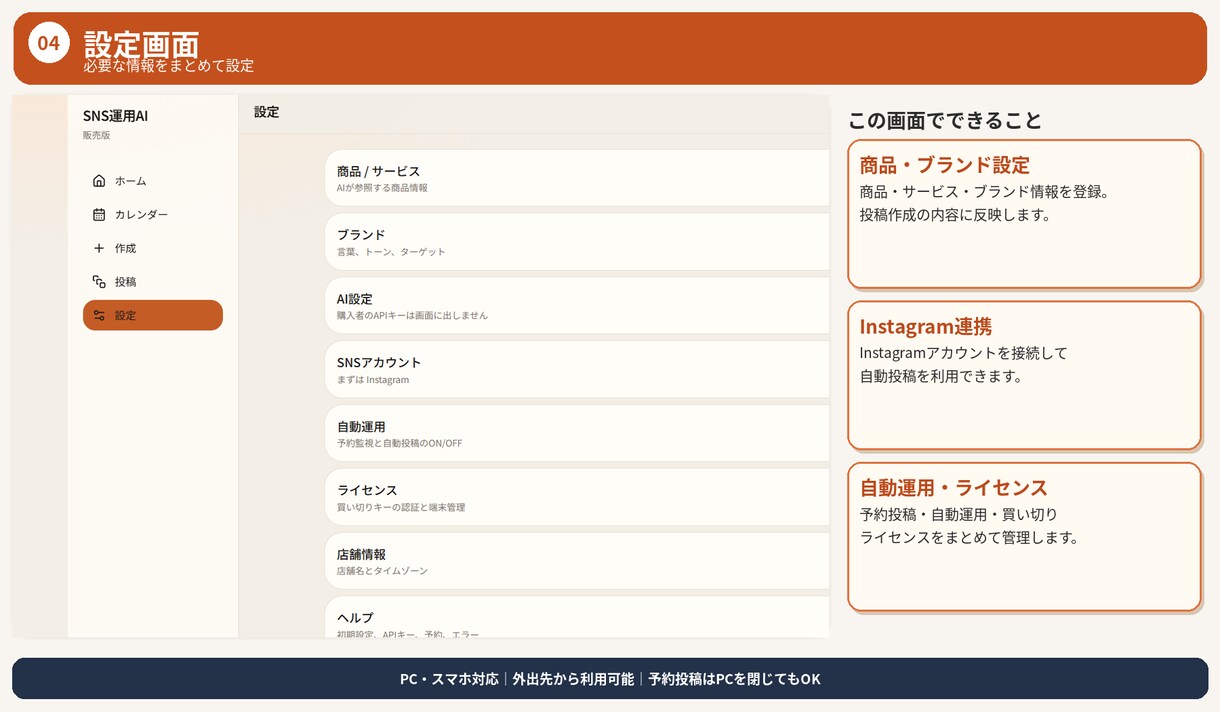Click the text 言葉、トーン、ターゲット

(x=391, y=252)
